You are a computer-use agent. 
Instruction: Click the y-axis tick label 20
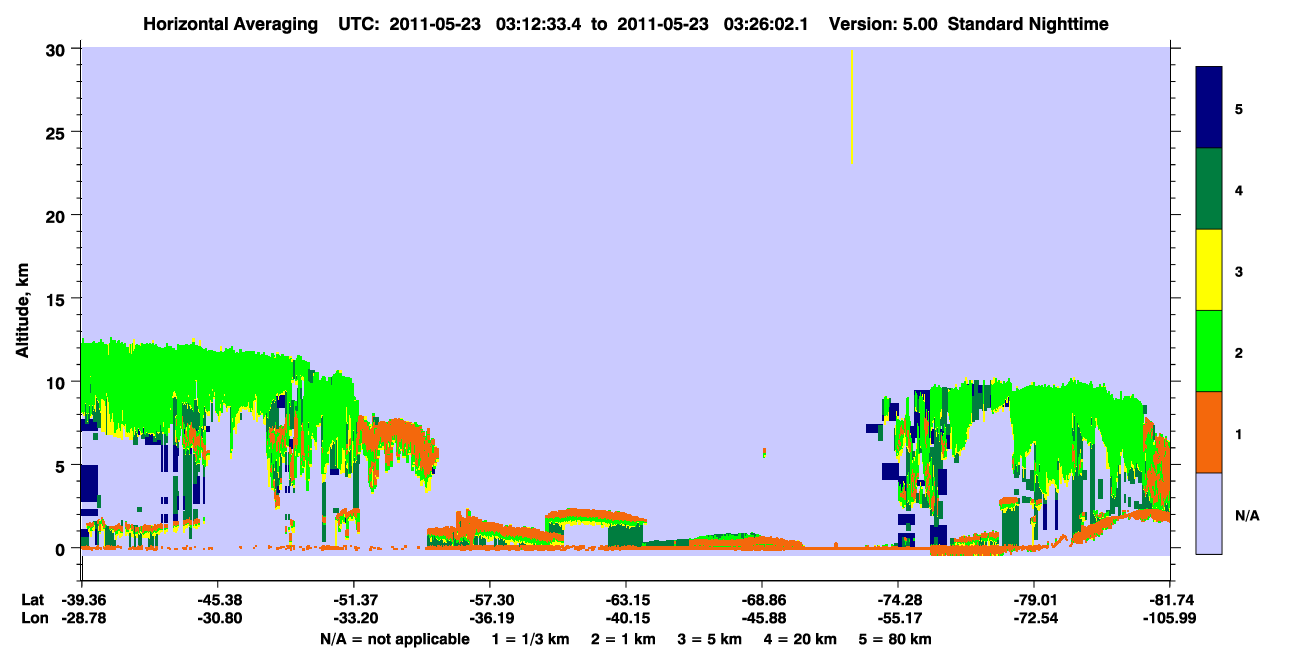point(58,215)
